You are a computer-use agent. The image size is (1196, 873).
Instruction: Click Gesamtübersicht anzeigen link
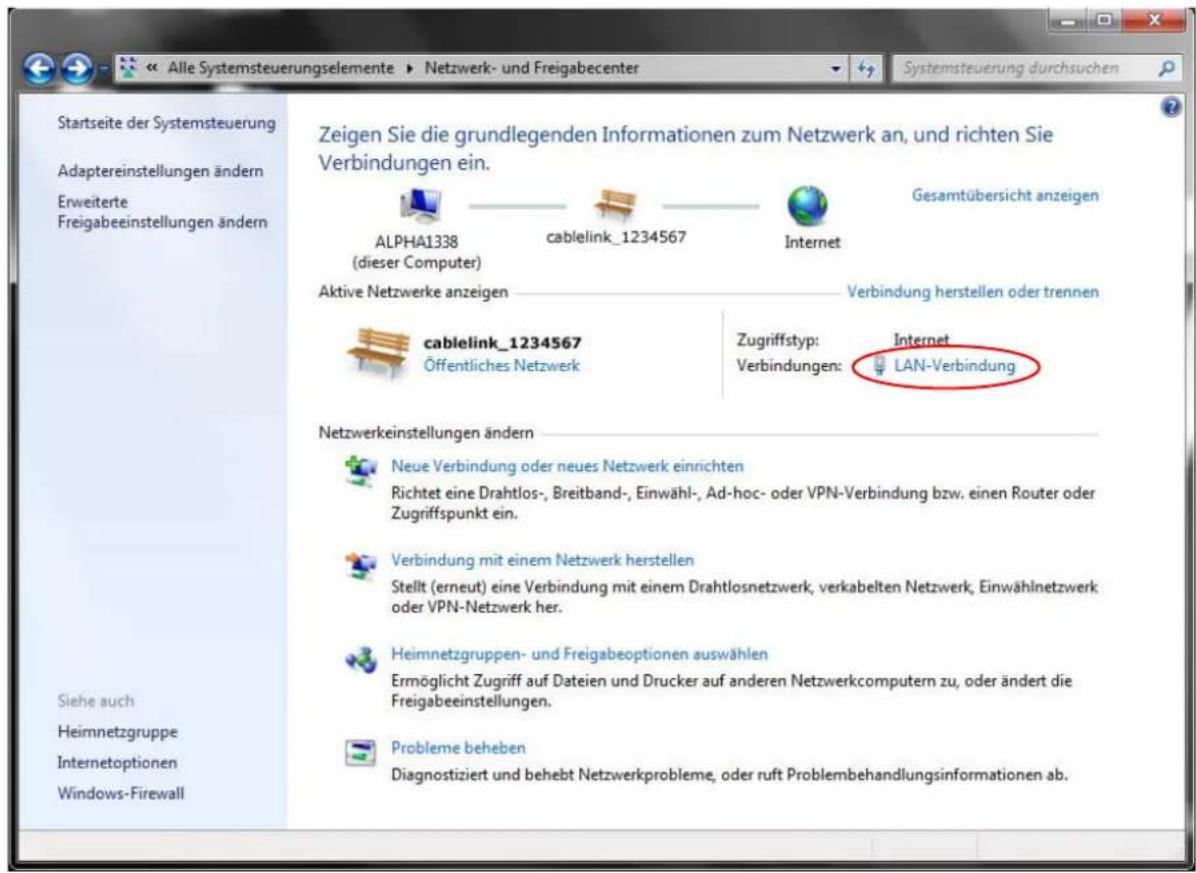1005,195
